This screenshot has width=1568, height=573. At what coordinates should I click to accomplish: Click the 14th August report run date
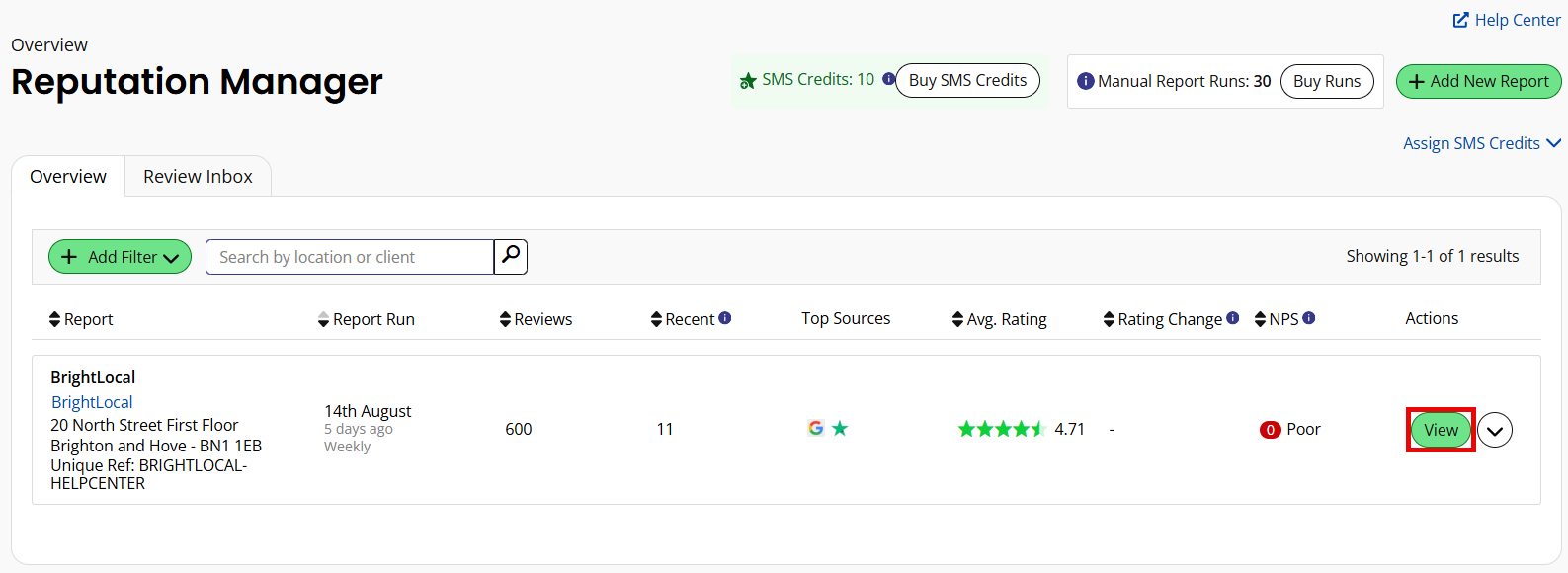(368, 411)
